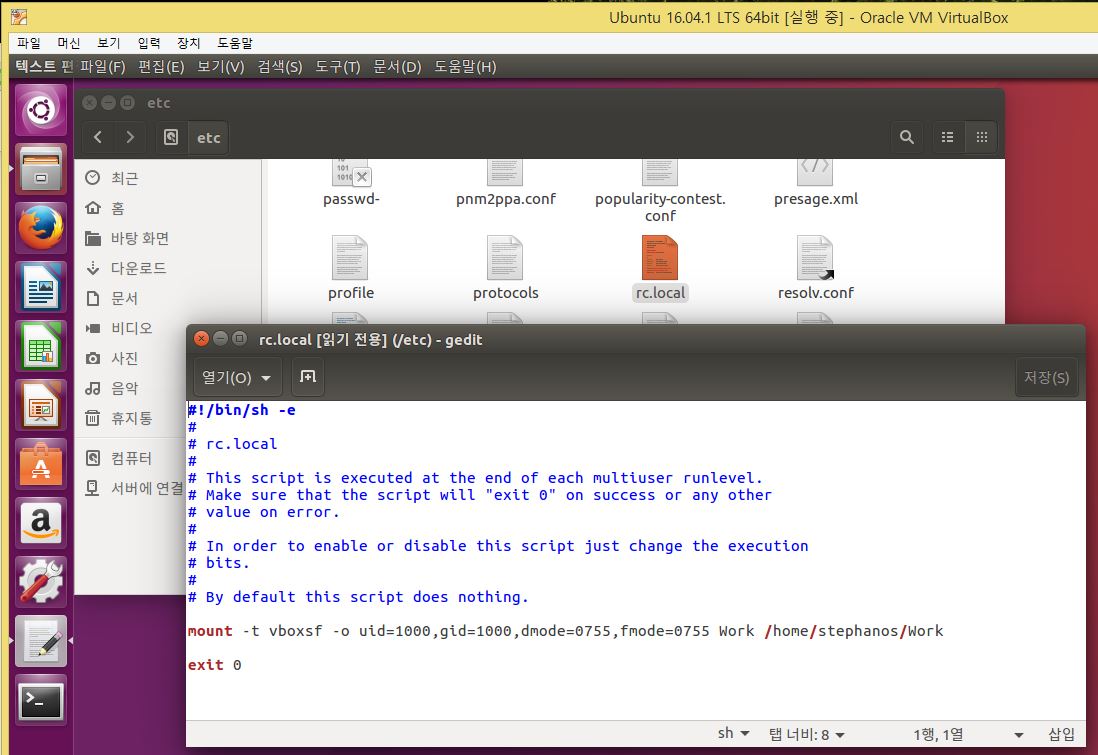Launch LibreOffice Calc from the dock
Viewport: 1098px width, 755px height.
(41, 347)
